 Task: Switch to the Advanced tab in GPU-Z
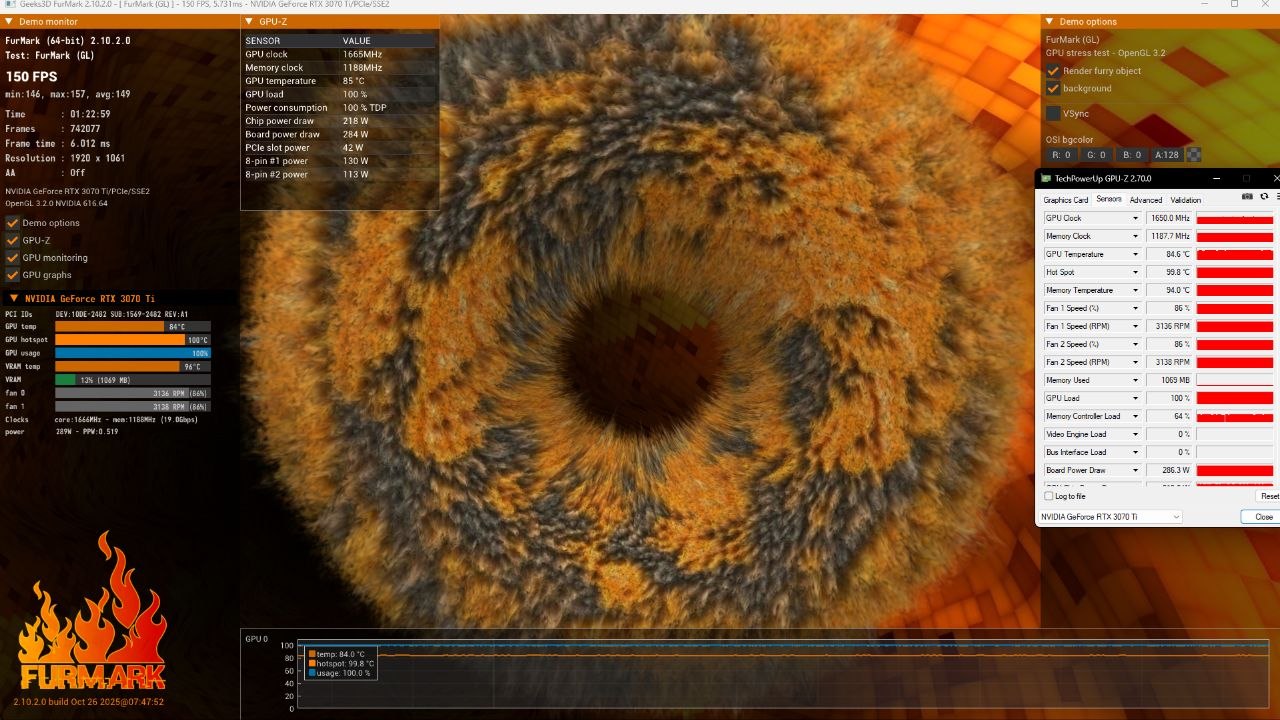tap(1146, 200)
